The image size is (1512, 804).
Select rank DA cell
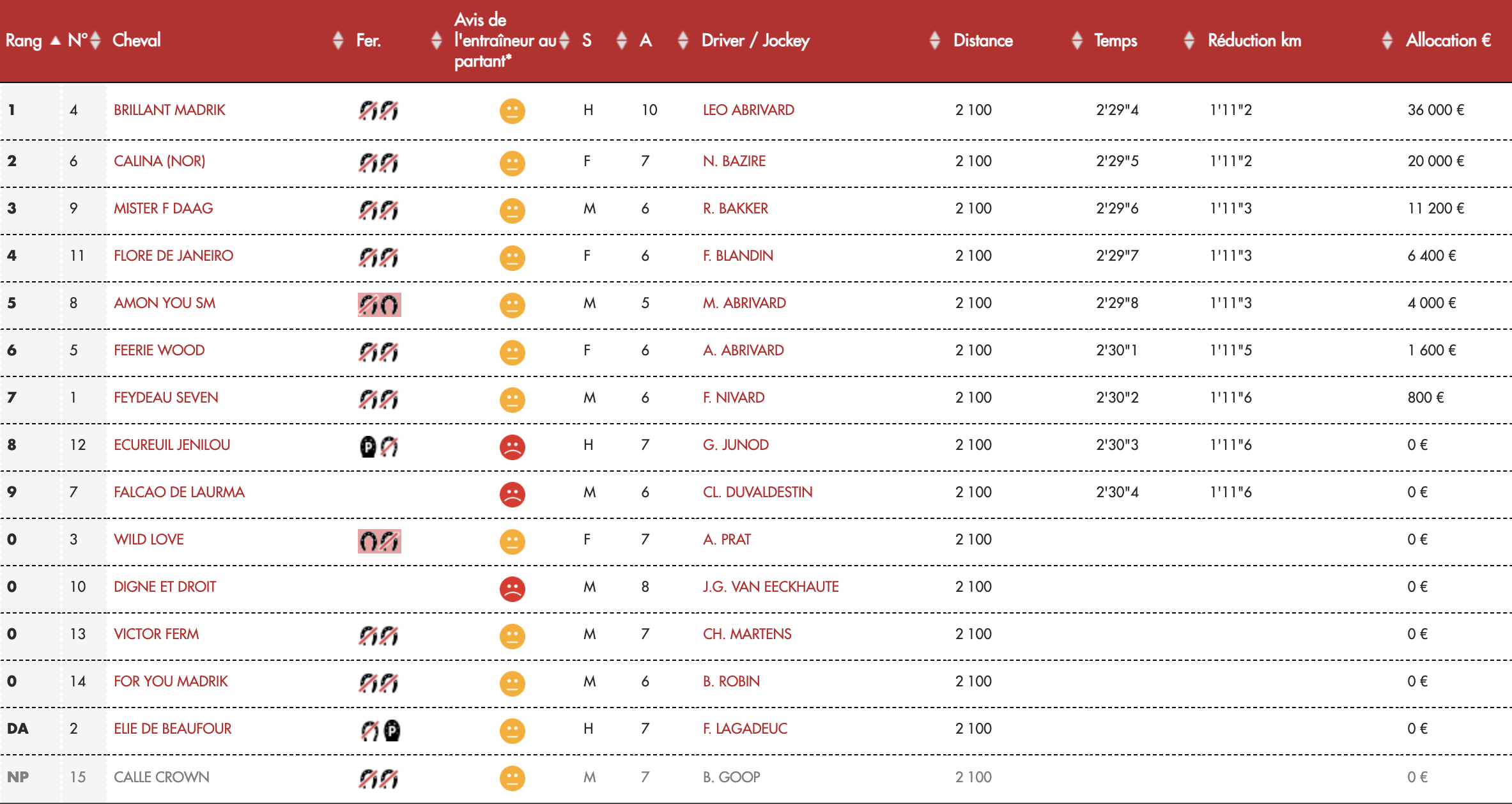pyautogui.click(x=18, y=729)
